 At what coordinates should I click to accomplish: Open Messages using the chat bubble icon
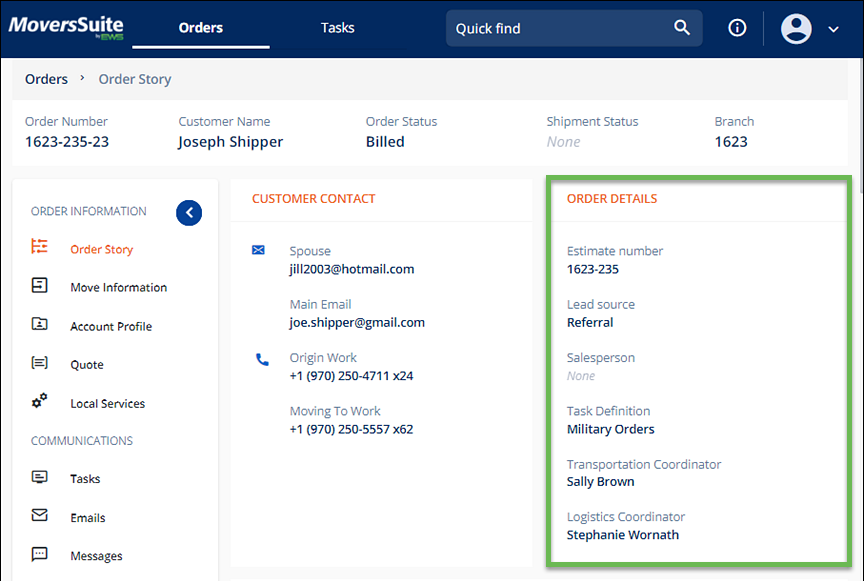(39, 555)
